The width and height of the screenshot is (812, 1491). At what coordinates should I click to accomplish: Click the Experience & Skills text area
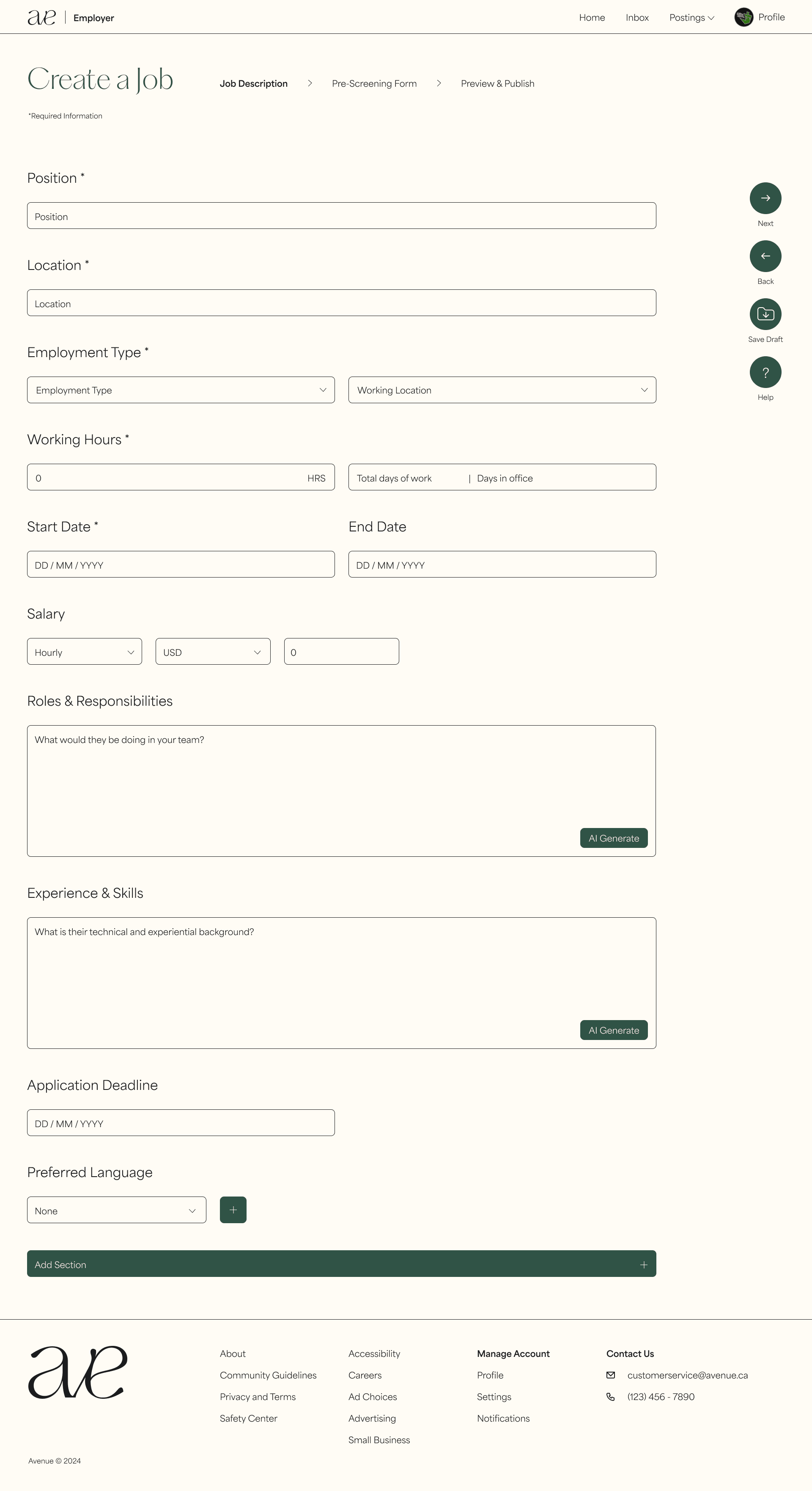[x=341, y=983]
